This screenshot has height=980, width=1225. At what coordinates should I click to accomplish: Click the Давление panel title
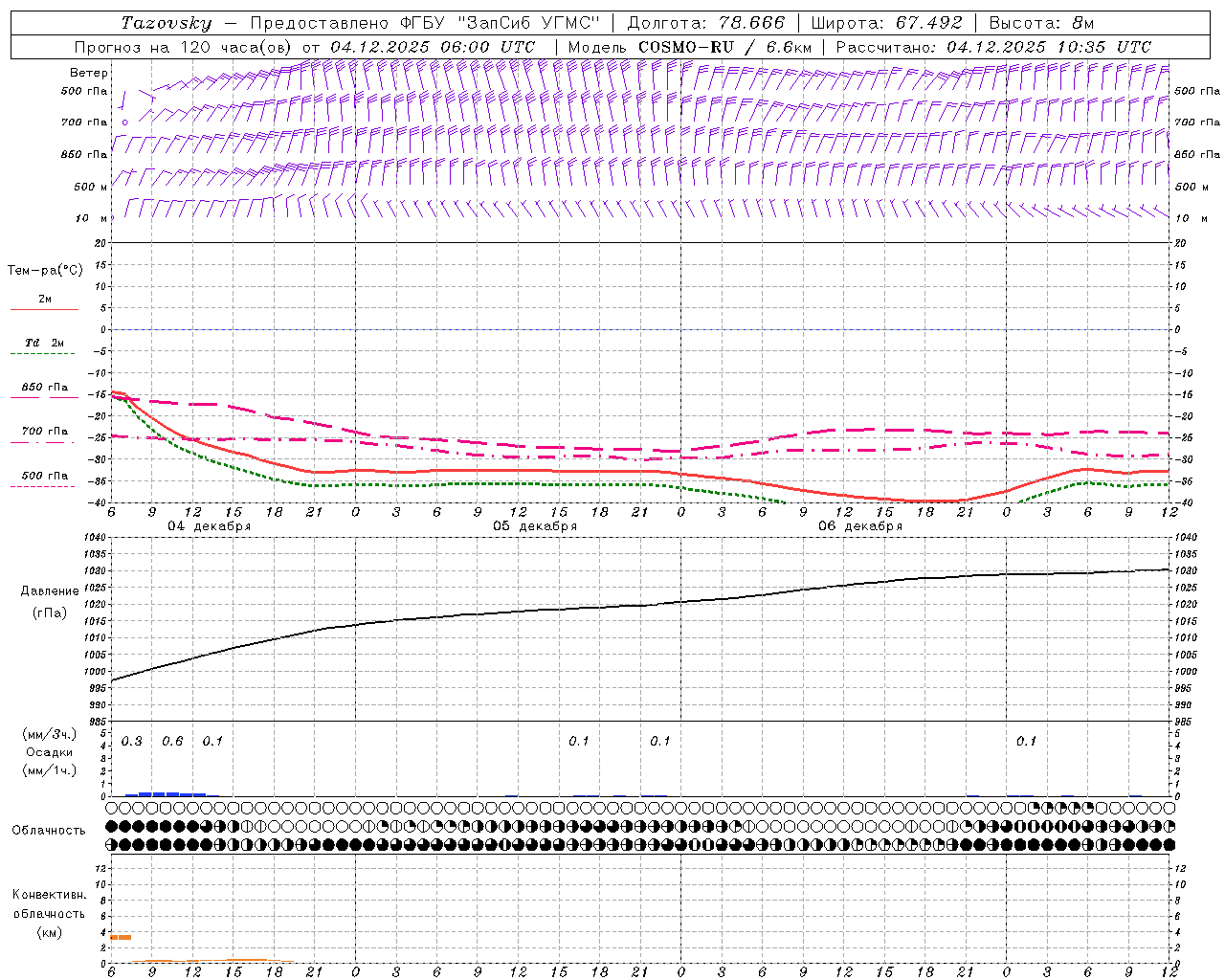pyautogui.click(x=50, y=591)
